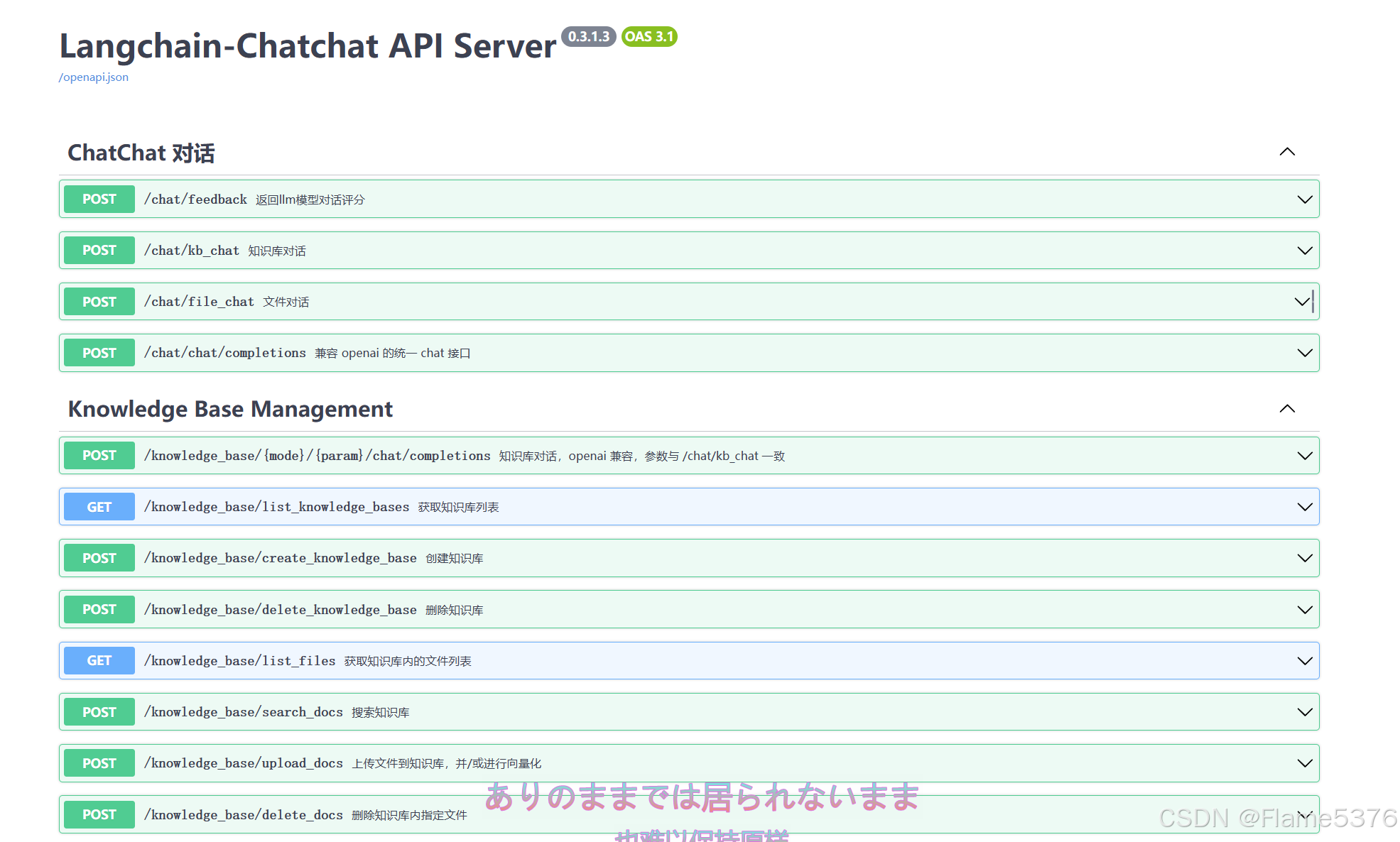Screen dimensions: 1400x842
Task: Open the /knowledge_base/upload_docs path
Action: tap(243, 763)
